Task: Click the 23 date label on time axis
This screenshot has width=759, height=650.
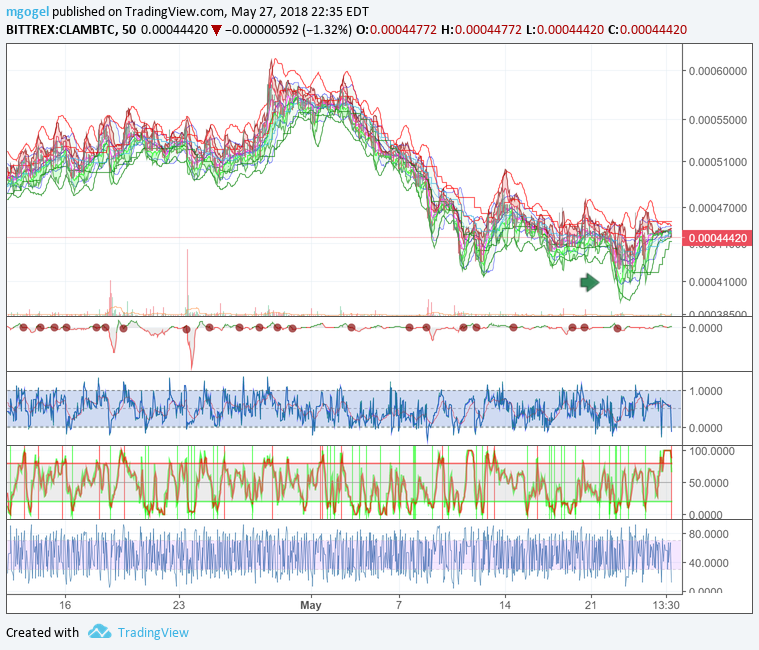Action: pyautogui.click(x=179, y=605)
